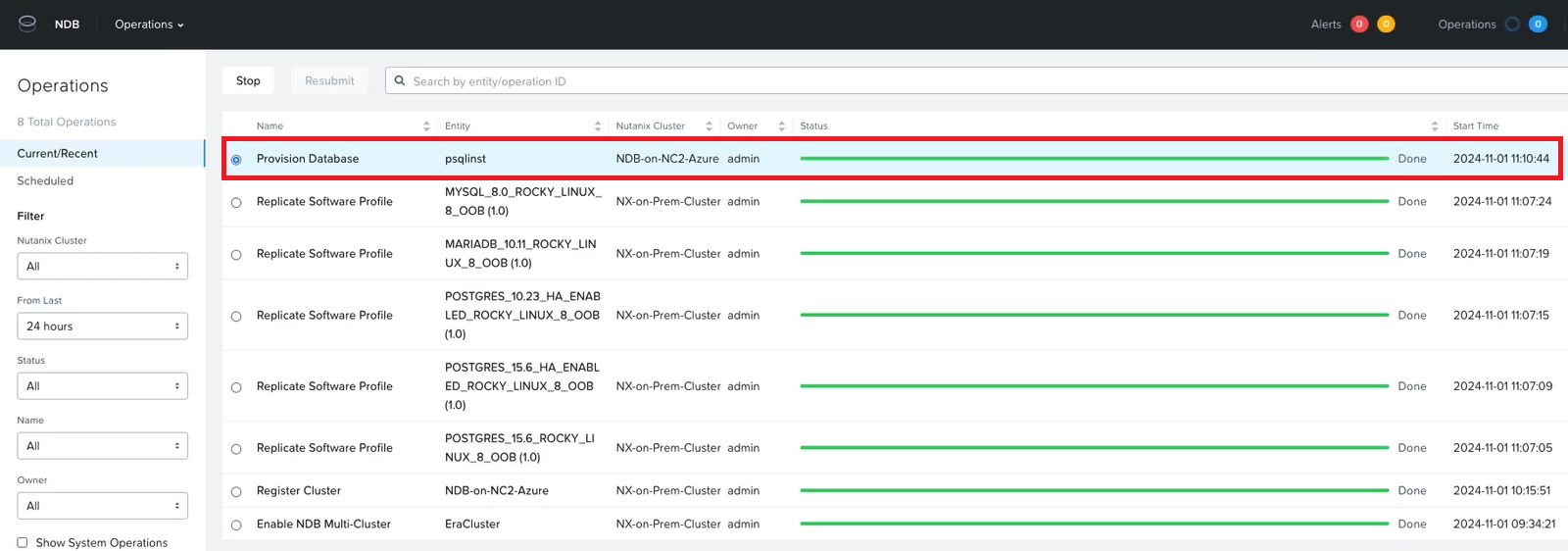Open the red alerts count badge
1568x551 pixels.
[x=1359, y=25]
